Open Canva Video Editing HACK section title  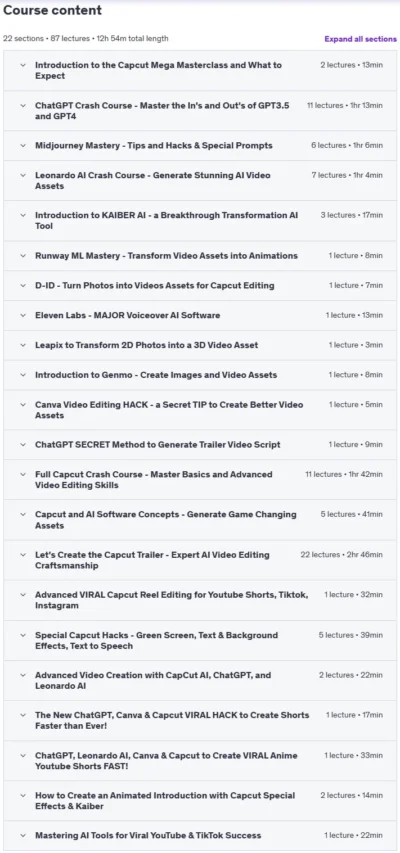(169, 410)
